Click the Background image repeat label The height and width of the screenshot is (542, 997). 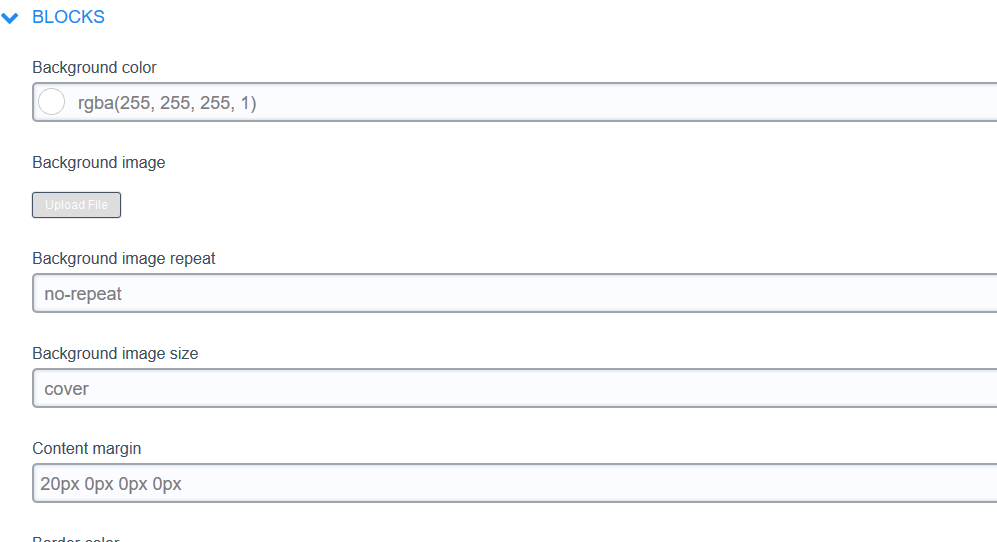[124, 258]
